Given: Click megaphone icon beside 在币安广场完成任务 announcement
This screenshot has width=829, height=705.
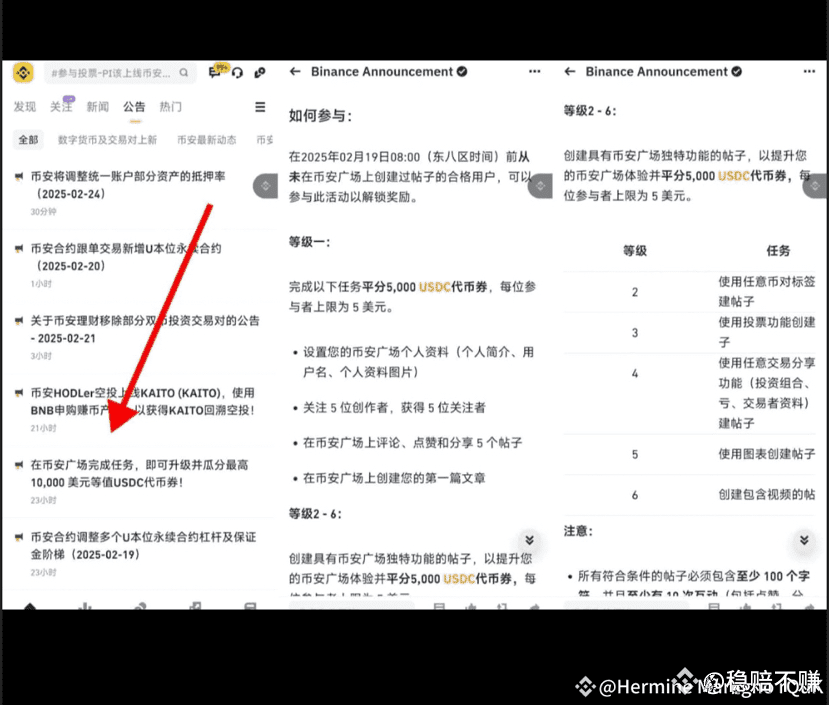Looking at the screenshot, I should coord(19,465).
